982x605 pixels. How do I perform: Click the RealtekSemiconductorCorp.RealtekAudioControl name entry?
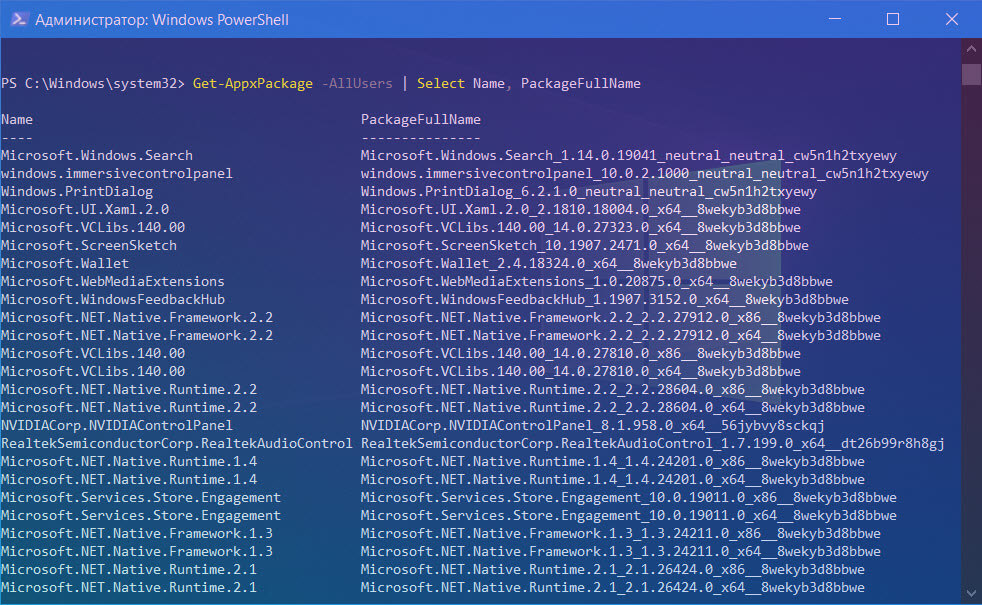coord(177,443)
